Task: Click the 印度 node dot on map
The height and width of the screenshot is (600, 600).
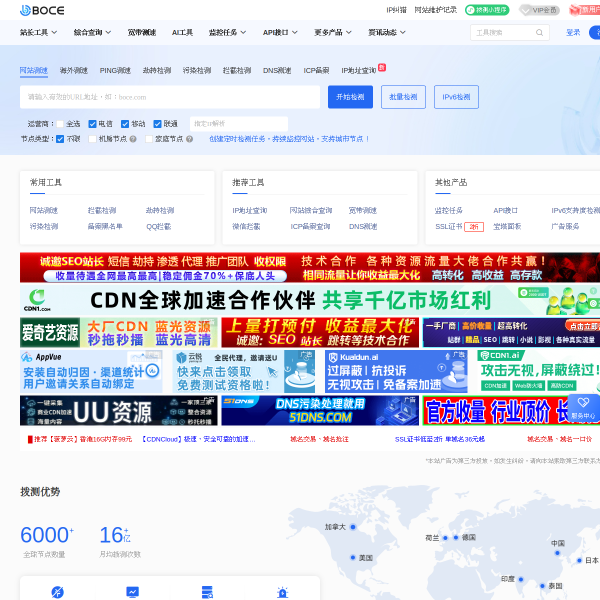Action: pos(520,579)
